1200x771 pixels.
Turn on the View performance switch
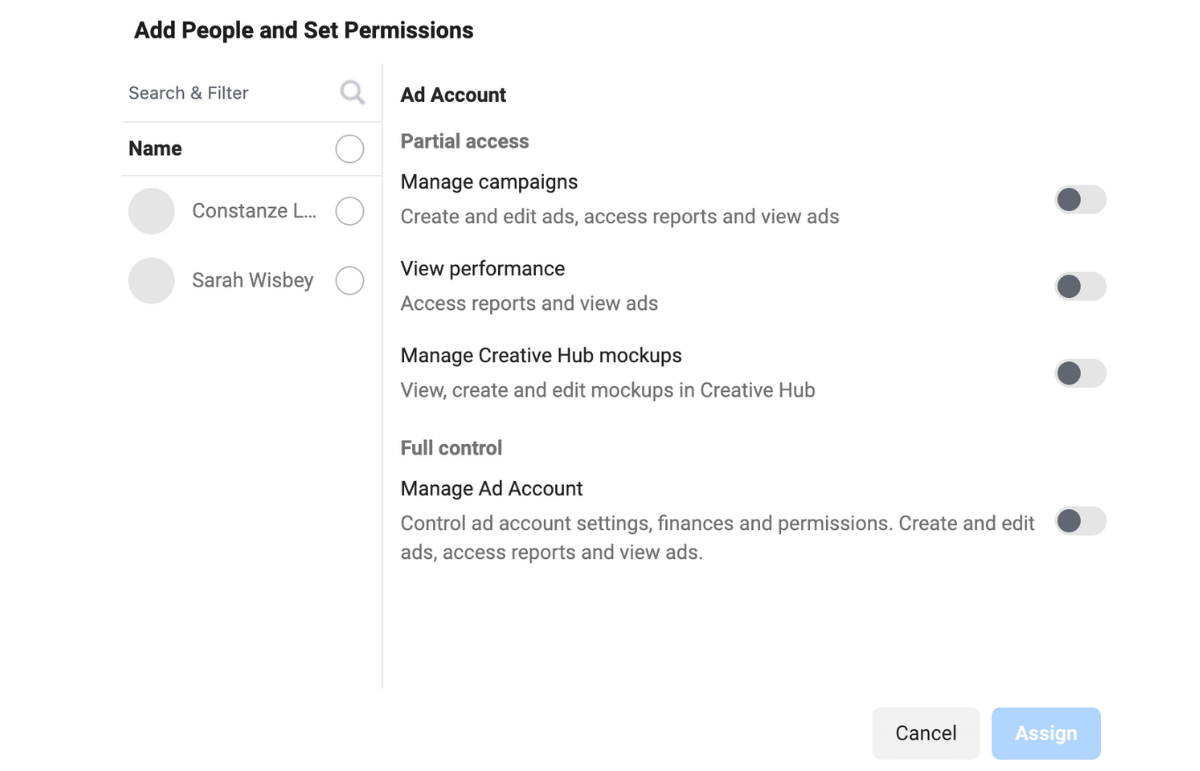click(x=1080, y=287)
